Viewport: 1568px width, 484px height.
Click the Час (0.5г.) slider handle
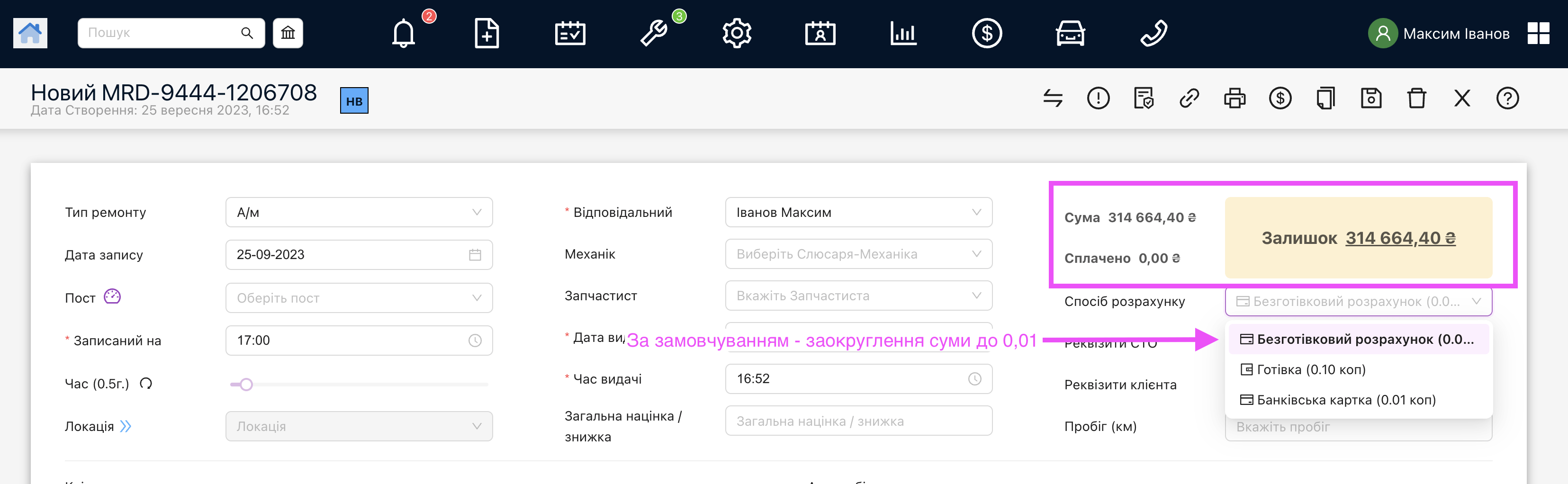point(246,385)
